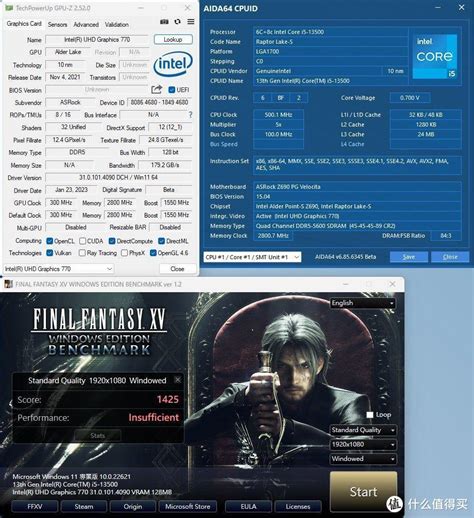Screen dimensions: 474x518
Task: Open the GPU-Z hamburger menu icon
Action: [x=191, y=22]
